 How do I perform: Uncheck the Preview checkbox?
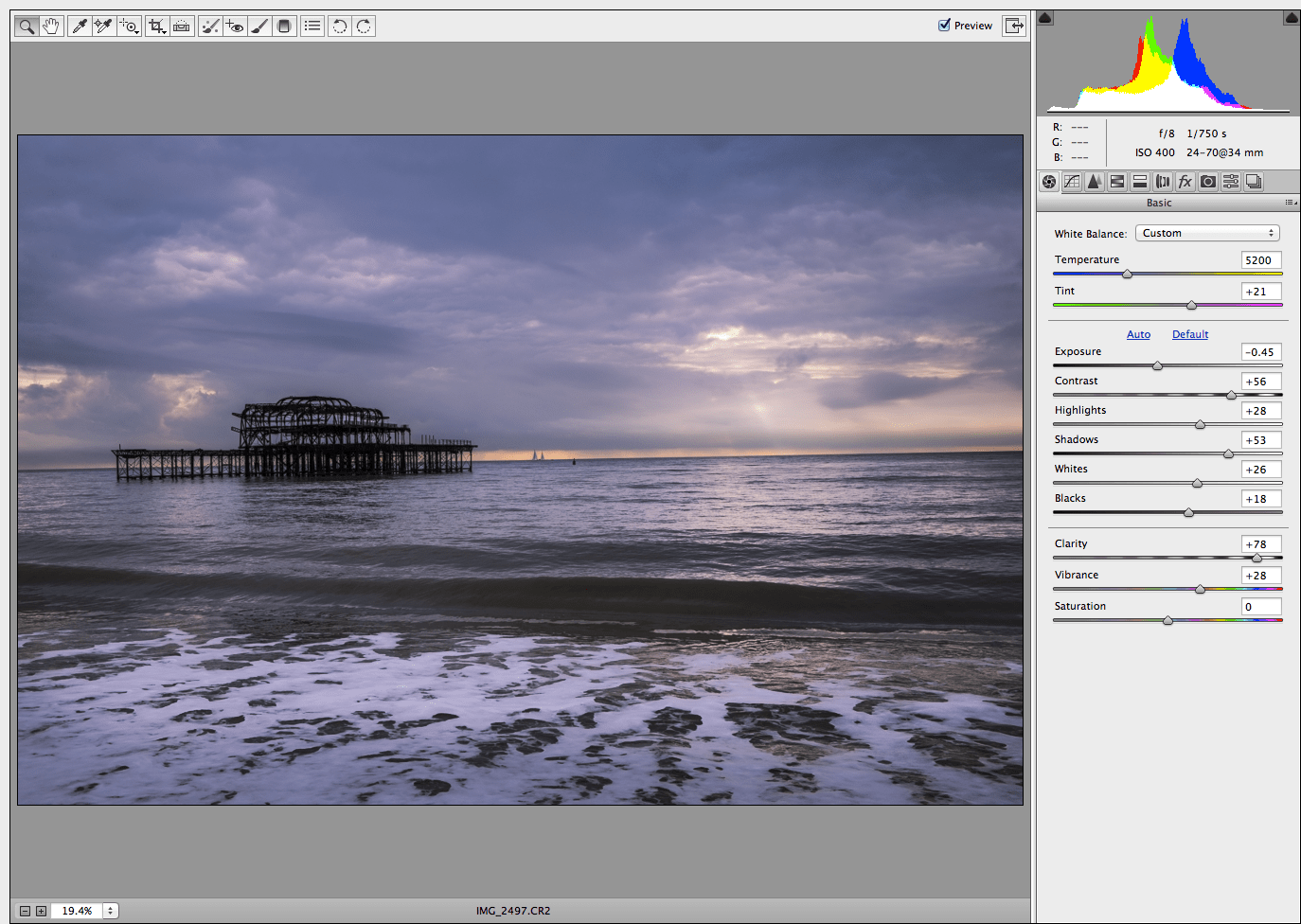(x=944, y=26)
